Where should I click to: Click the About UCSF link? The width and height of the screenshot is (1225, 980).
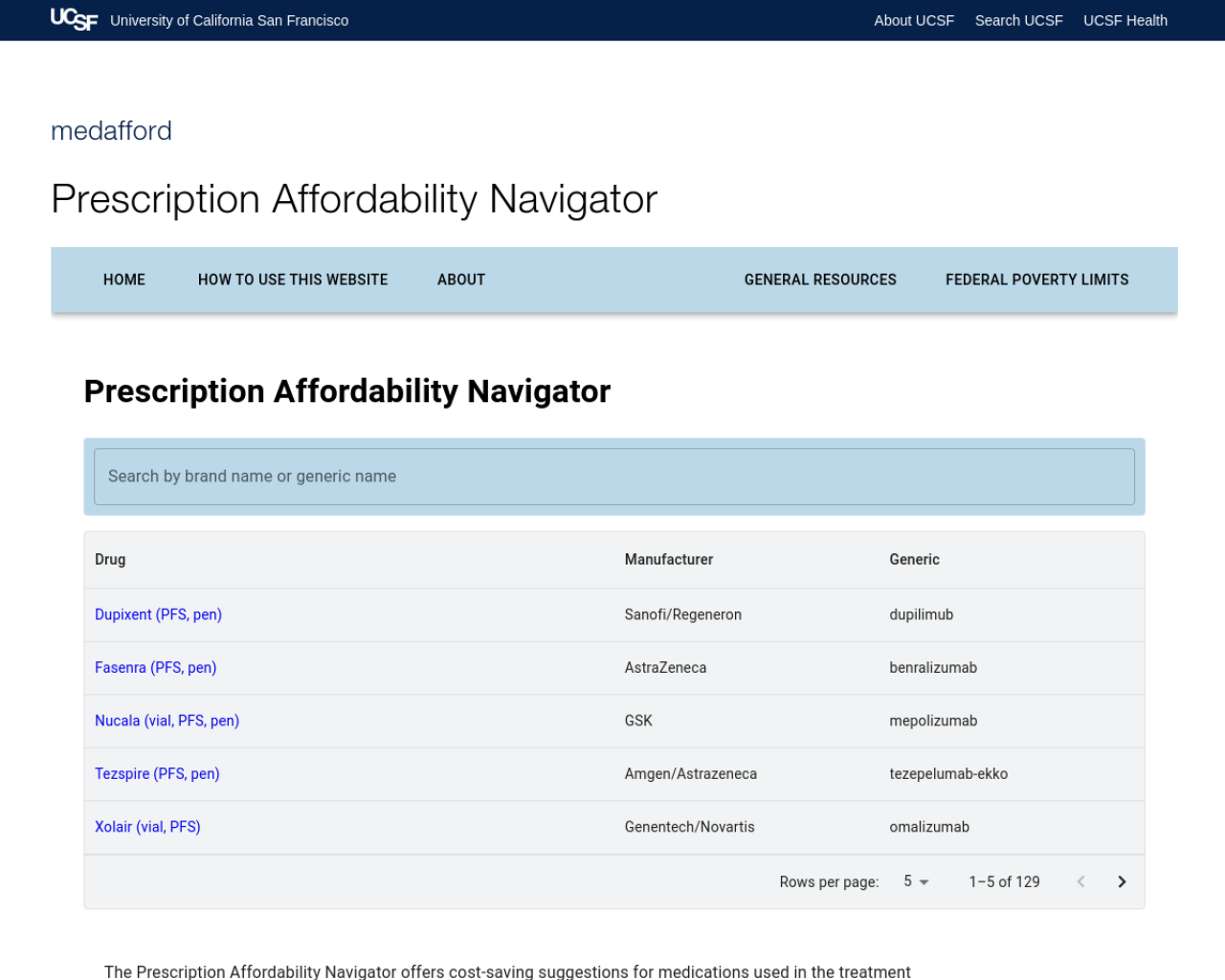pyautogui.click(x=914, y=20)
